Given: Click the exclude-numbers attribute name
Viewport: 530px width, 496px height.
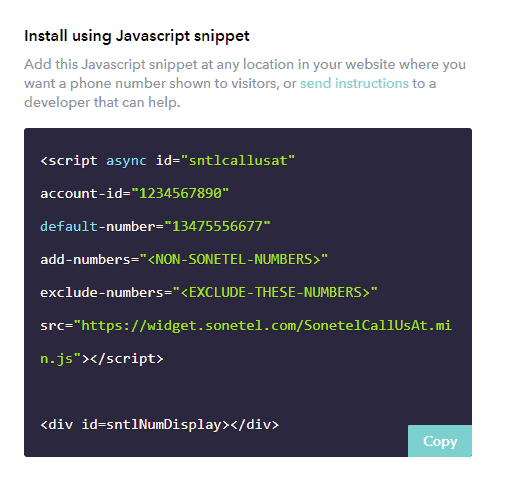Looking at the screenshot, I should (x=101, y=292).
